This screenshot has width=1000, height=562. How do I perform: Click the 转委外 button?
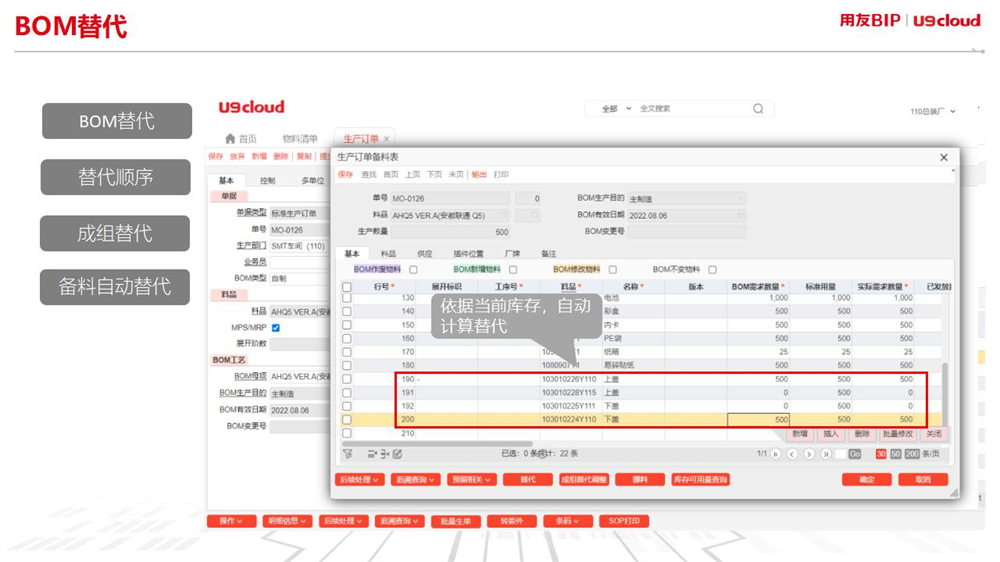(x=511, y=521)
